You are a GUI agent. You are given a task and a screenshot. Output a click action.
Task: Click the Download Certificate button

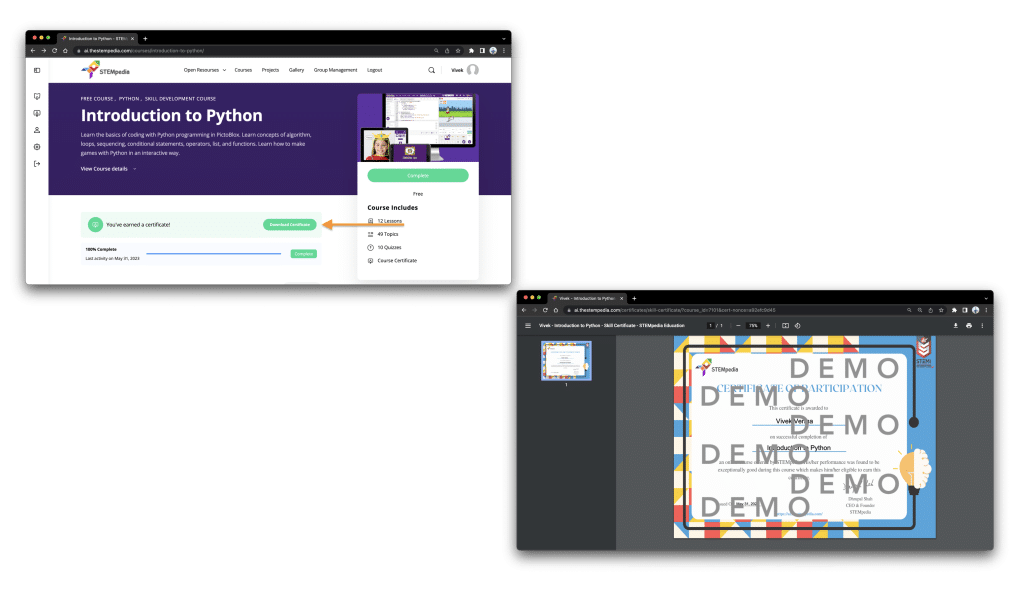tap(289, 224)
